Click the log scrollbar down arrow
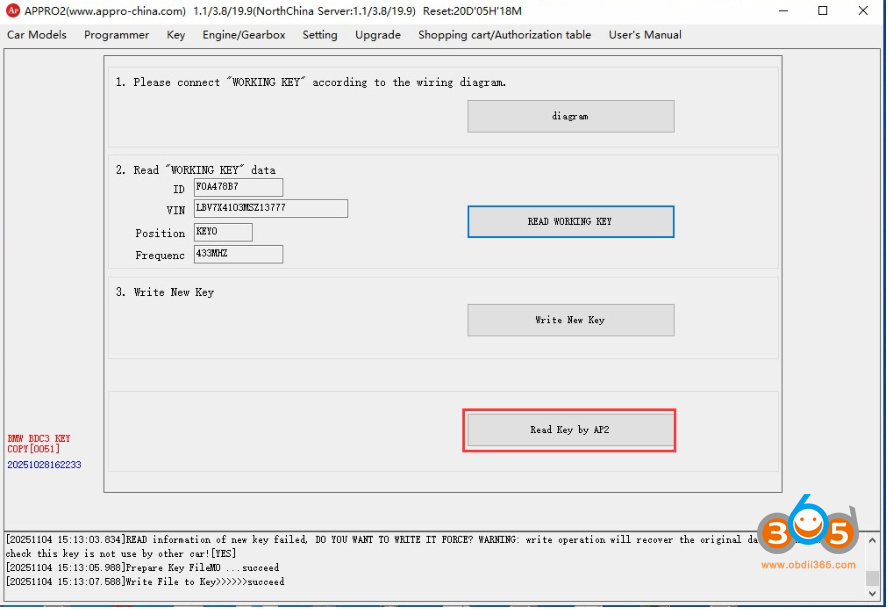The image size is (888, 609). 871,595
